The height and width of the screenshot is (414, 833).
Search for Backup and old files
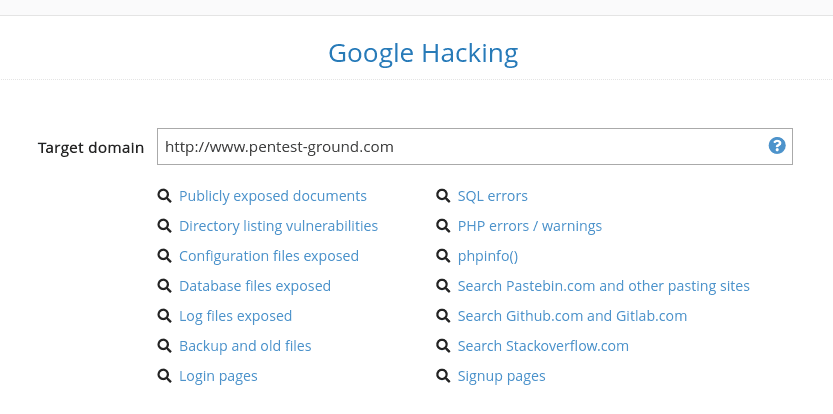click(245, 346)
